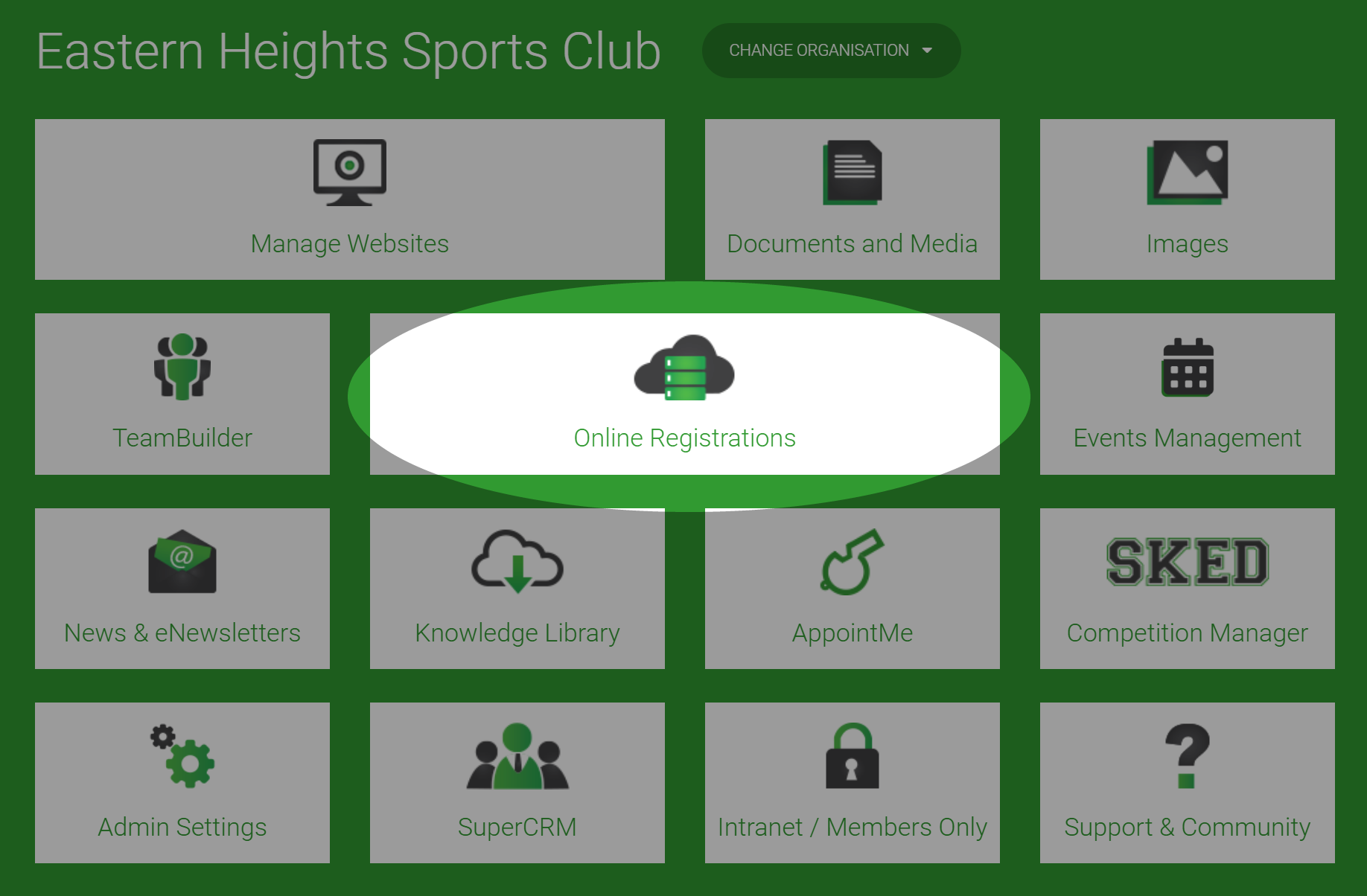Open the Events Management calendar icon
Image resolution: width=1367 pixels, height=896 pixels.
[x=1188, y=368]
